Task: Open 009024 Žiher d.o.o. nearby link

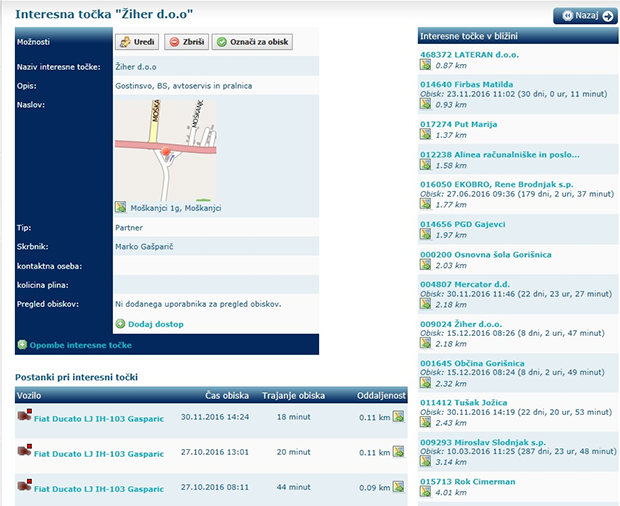Action: point(461,324)
